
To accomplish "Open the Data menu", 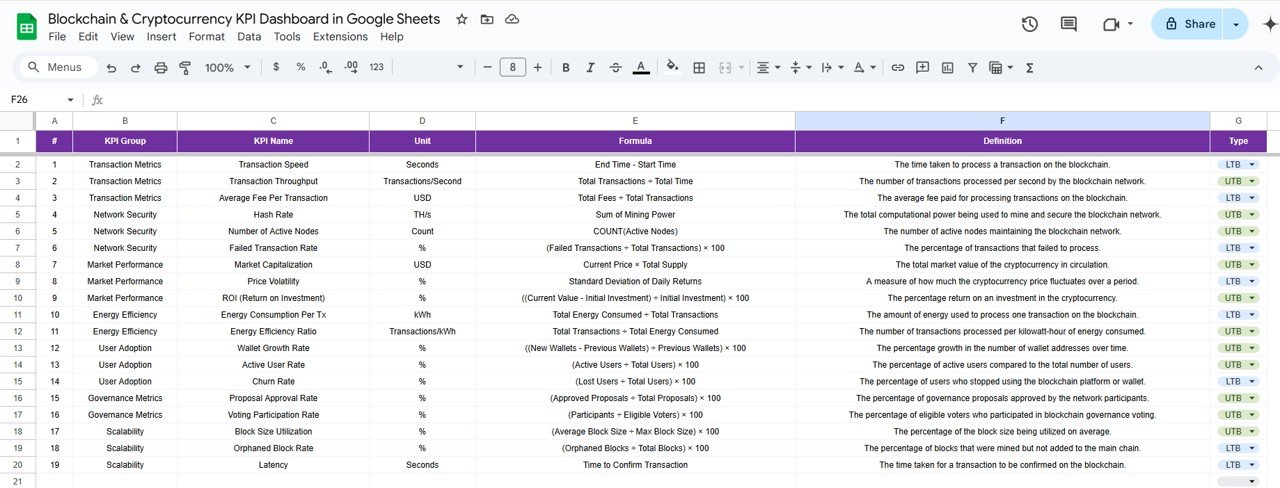I will 249,37.
